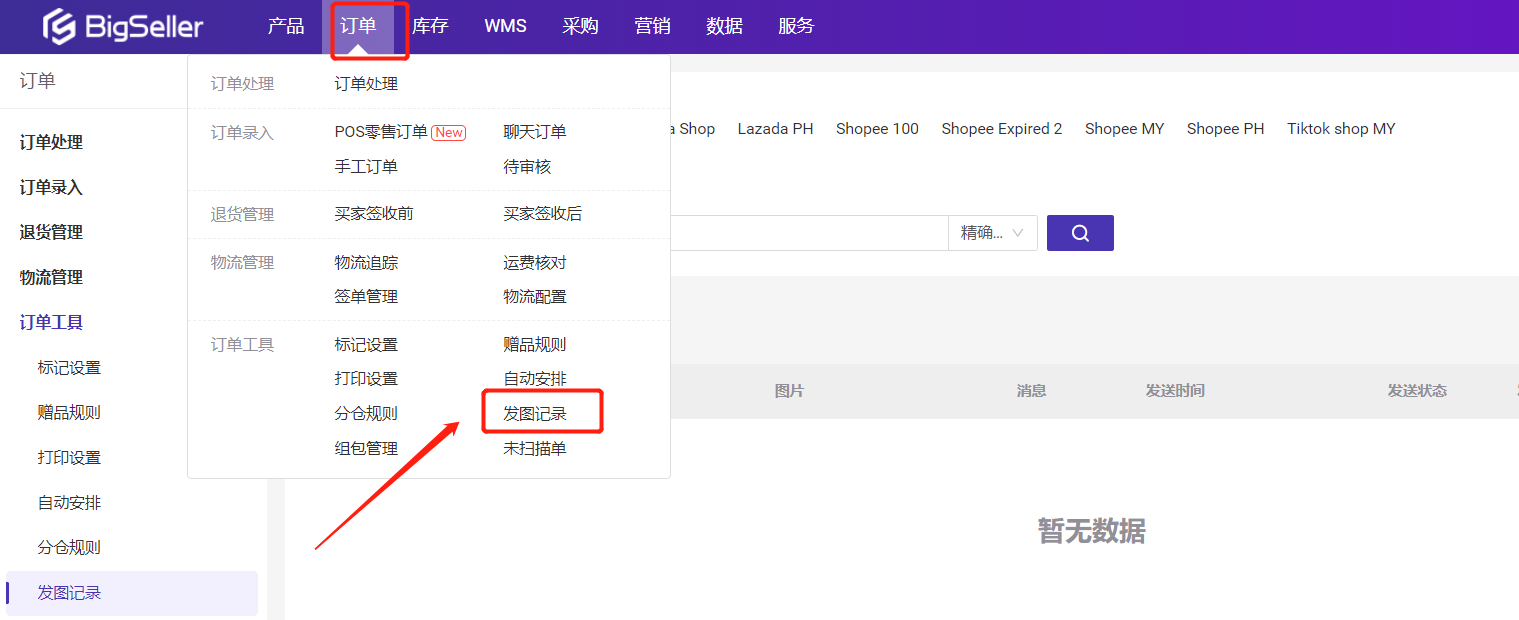The width and height of the screenshot is (1519, 620).
Task: Click into the search input field
Action: click(808, 233)
